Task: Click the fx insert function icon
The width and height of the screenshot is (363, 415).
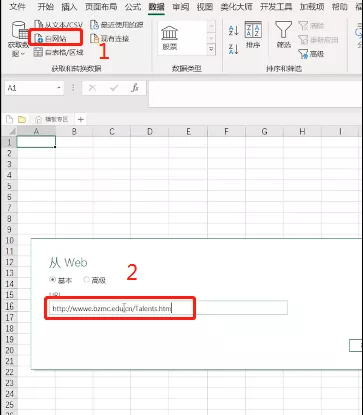Action: [x=135, y=88]
